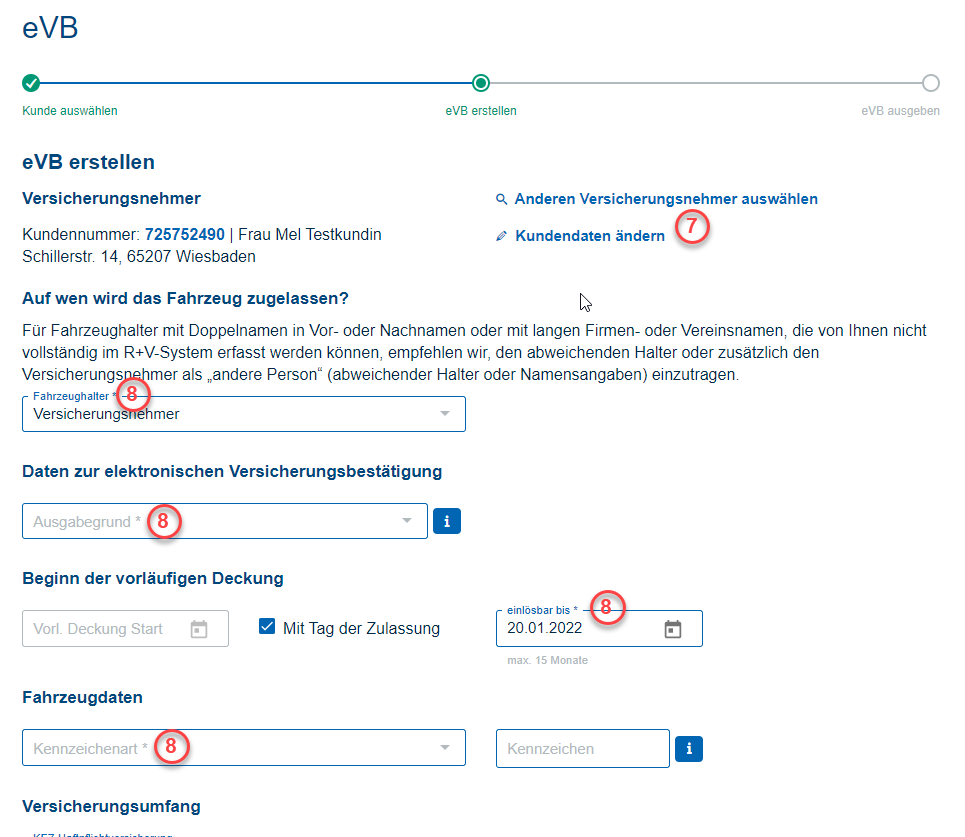Open calendar icon in Vorl. Deckung Start
The image size is (965, 837).
pyautogui.click(x=199, y=629)
